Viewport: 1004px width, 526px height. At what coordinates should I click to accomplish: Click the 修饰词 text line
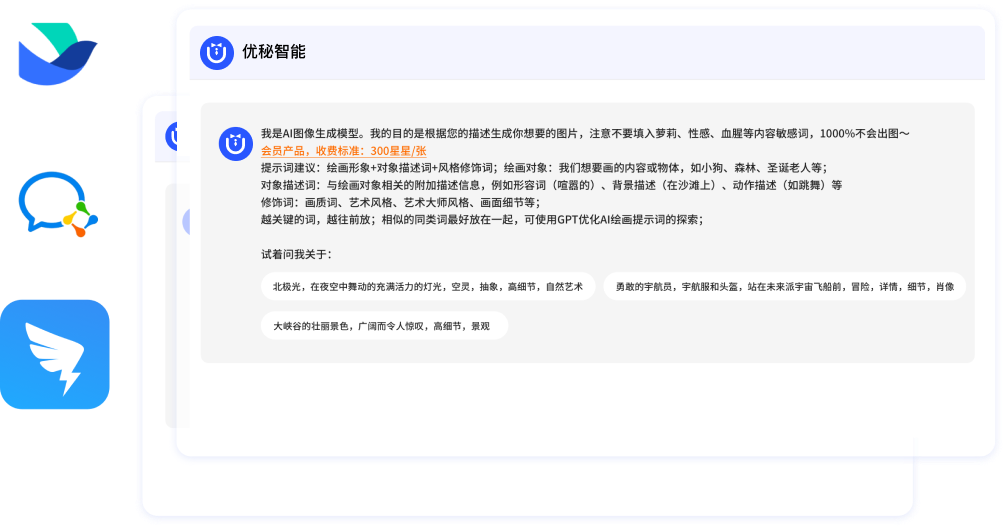(400, 202)
